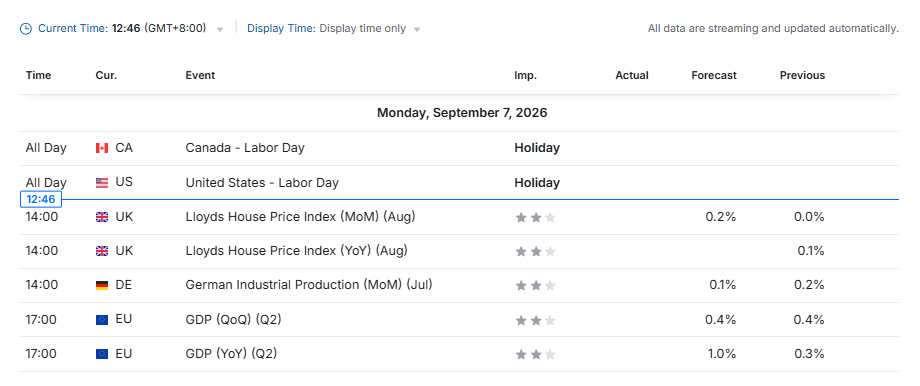Click the Time column header
920x386 pixels.
38,75
